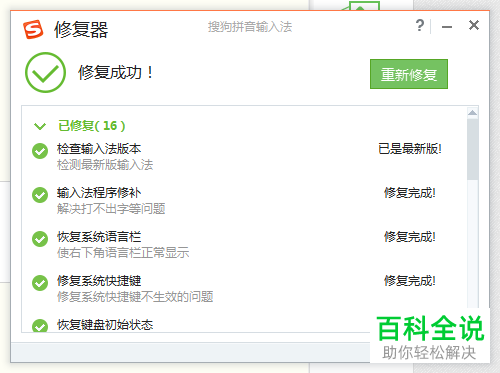Image resolution: width=500 pixels, height=373 pixels.
Task: Click the 已是最新版! status text
Action: click(410, 149)
